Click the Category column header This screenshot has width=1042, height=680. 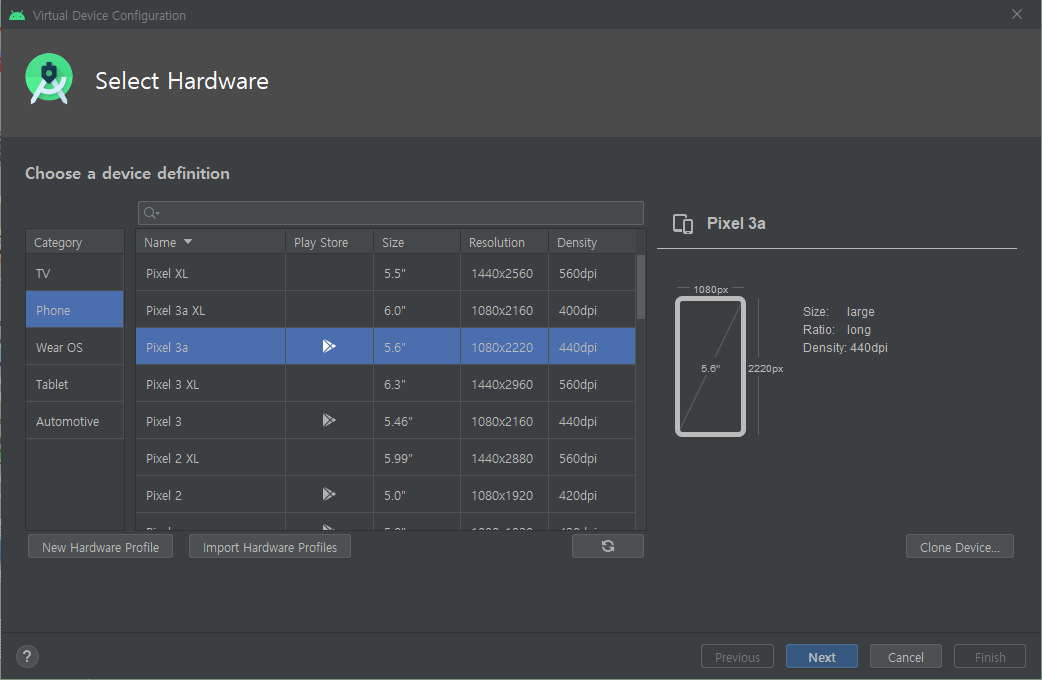[x=74, y=242]
